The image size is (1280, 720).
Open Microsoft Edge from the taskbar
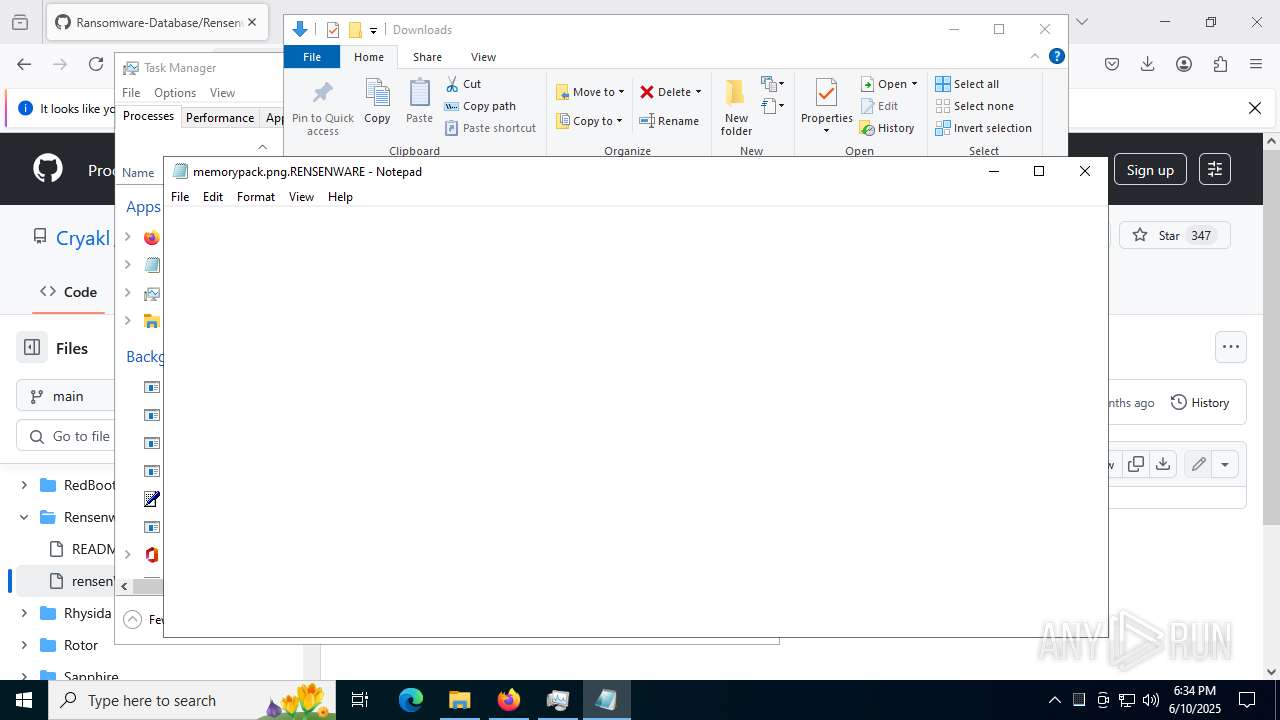click(411, 700)
